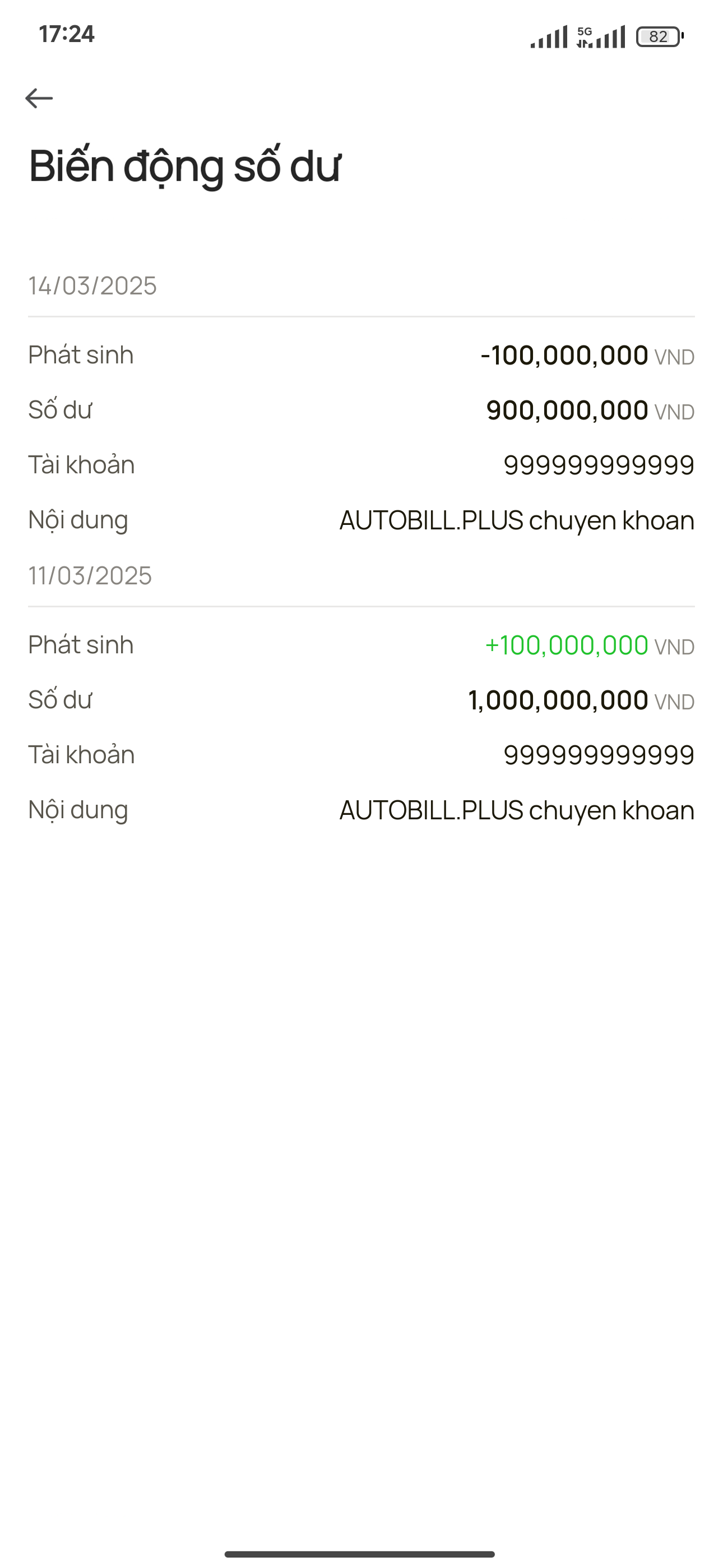This screenshot has width=723, height=1568.
Task: Tap the 17:24 clock in status bar
Action: coord(66,34)
